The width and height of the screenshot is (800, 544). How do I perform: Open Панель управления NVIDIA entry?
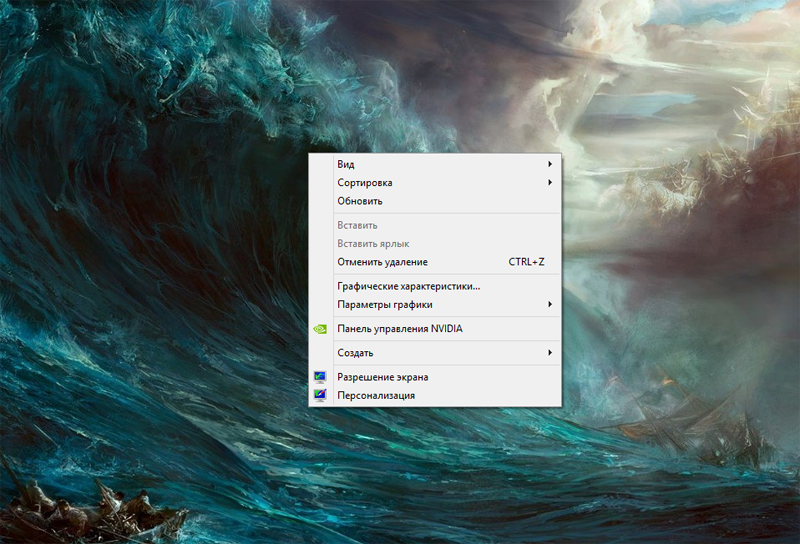435,329
